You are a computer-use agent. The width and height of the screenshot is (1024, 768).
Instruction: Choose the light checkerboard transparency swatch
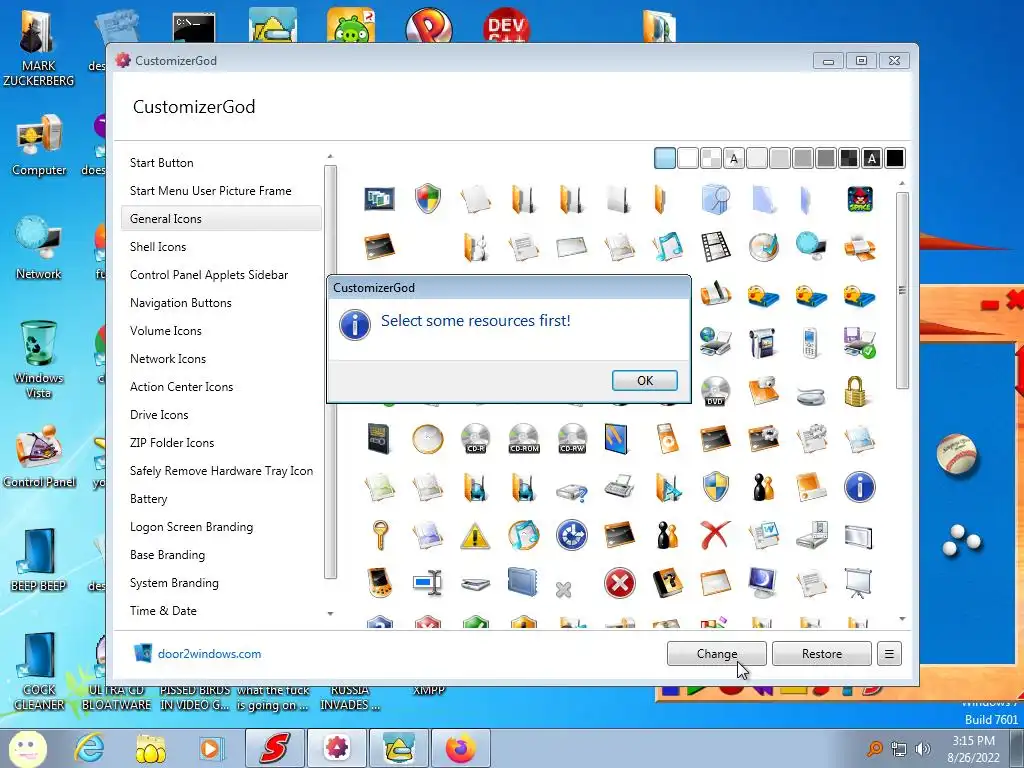tap(711, 158)
